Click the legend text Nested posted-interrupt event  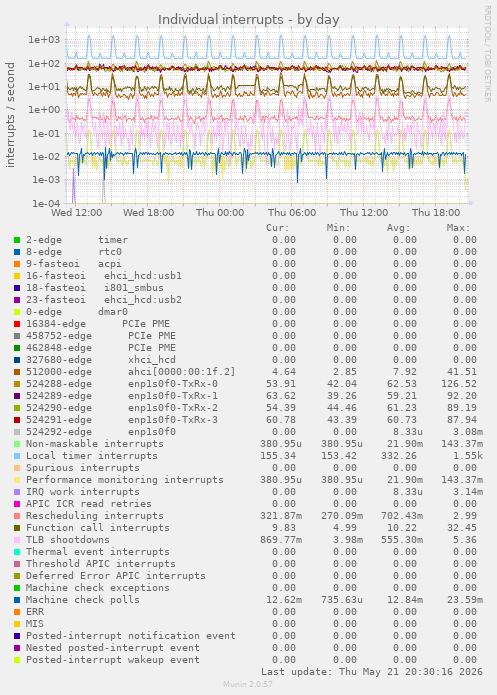point(113,648)
